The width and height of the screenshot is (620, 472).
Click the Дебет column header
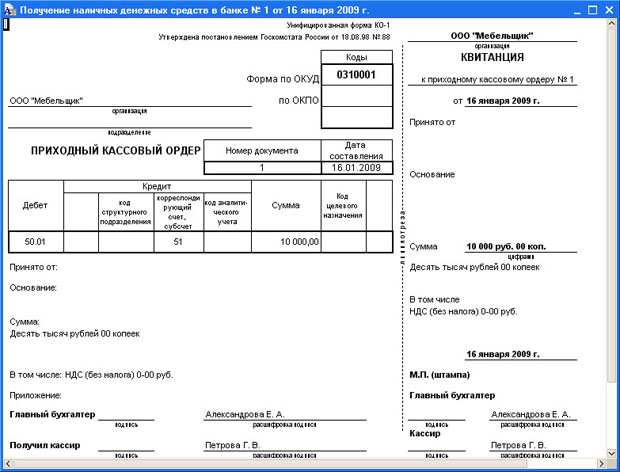(x=36, y=206)
